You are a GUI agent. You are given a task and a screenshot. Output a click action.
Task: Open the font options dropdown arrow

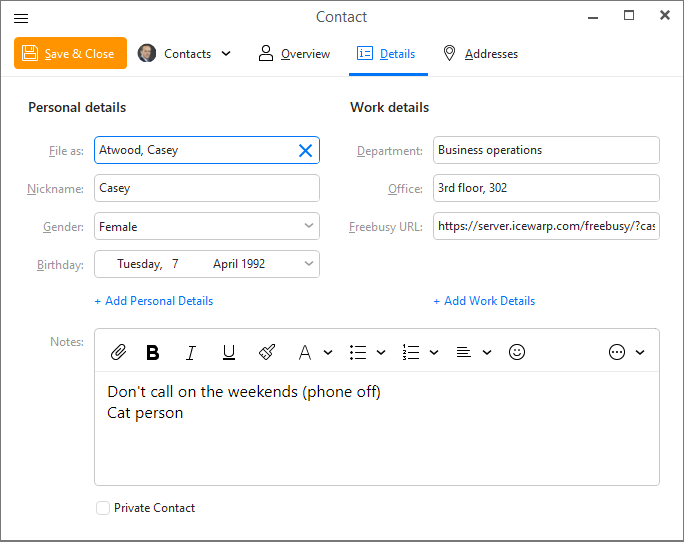(x=328, y=352)
